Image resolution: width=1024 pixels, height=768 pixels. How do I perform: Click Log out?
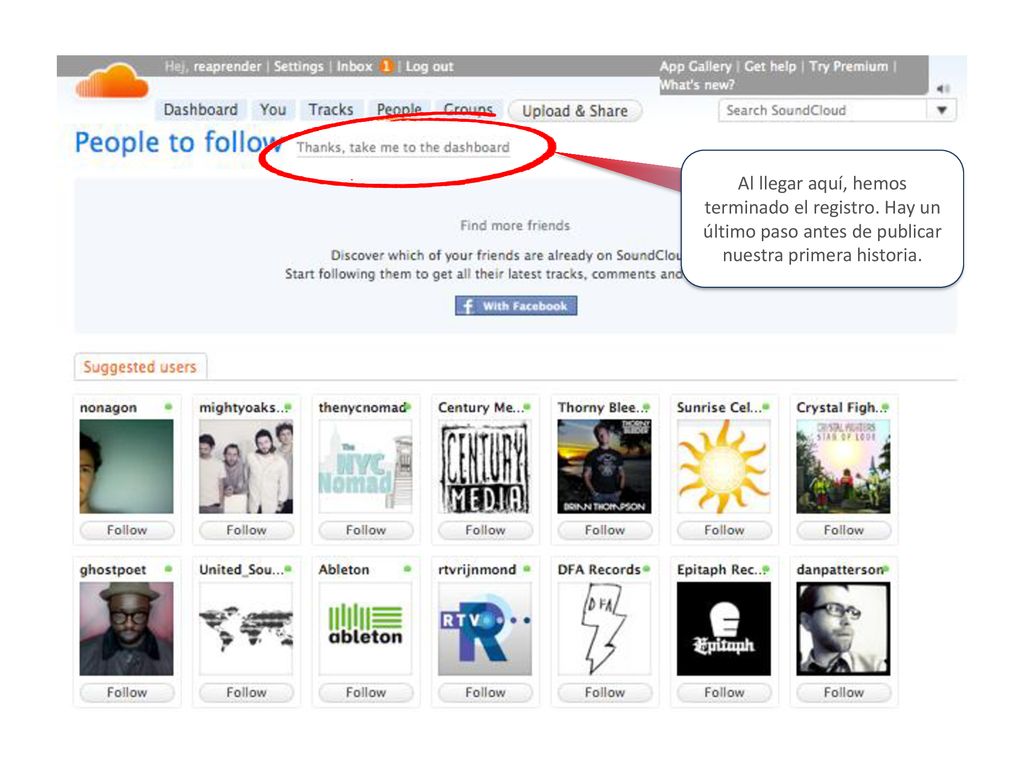429,66
